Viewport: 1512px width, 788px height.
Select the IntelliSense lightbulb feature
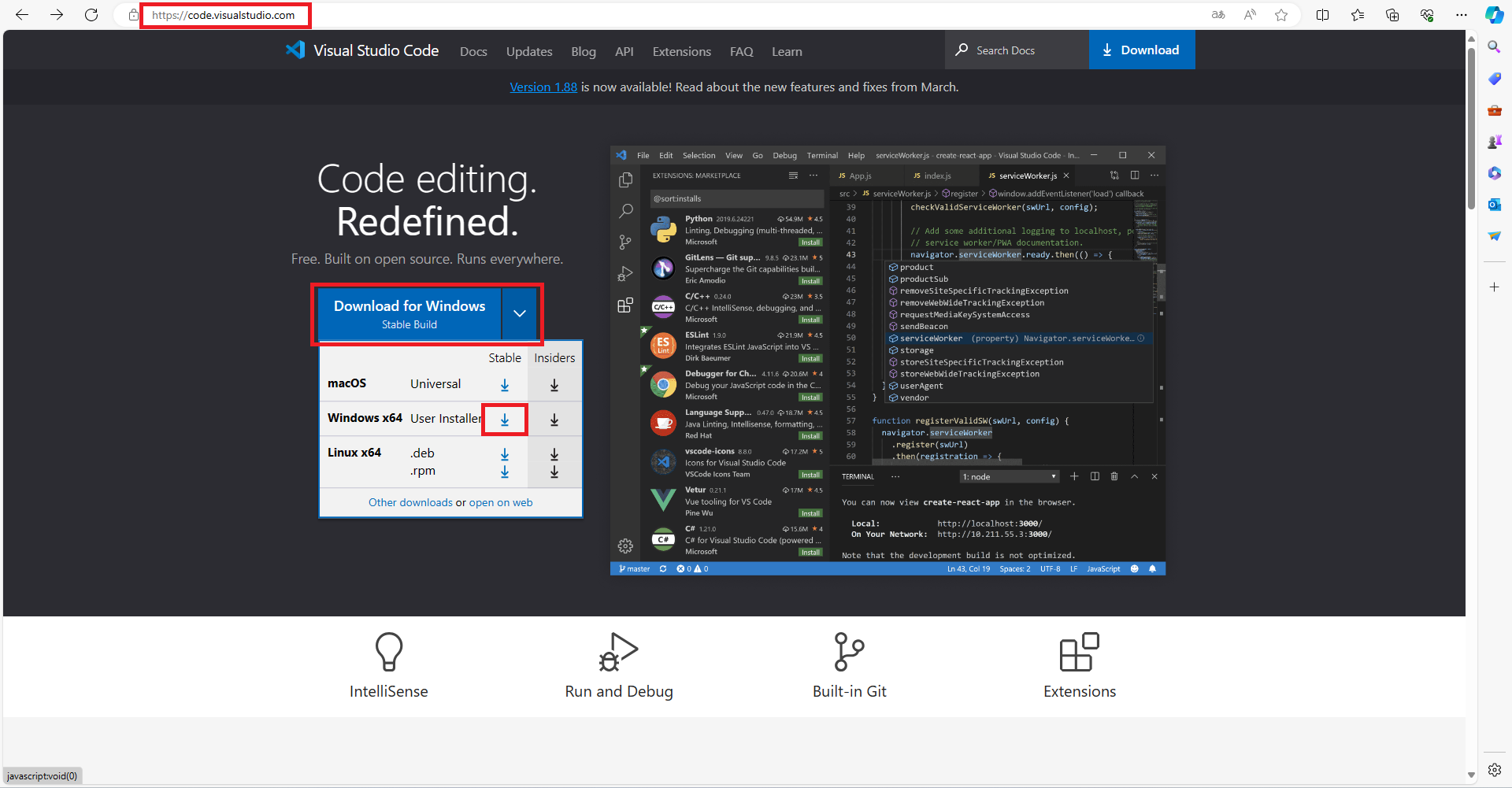389,666
